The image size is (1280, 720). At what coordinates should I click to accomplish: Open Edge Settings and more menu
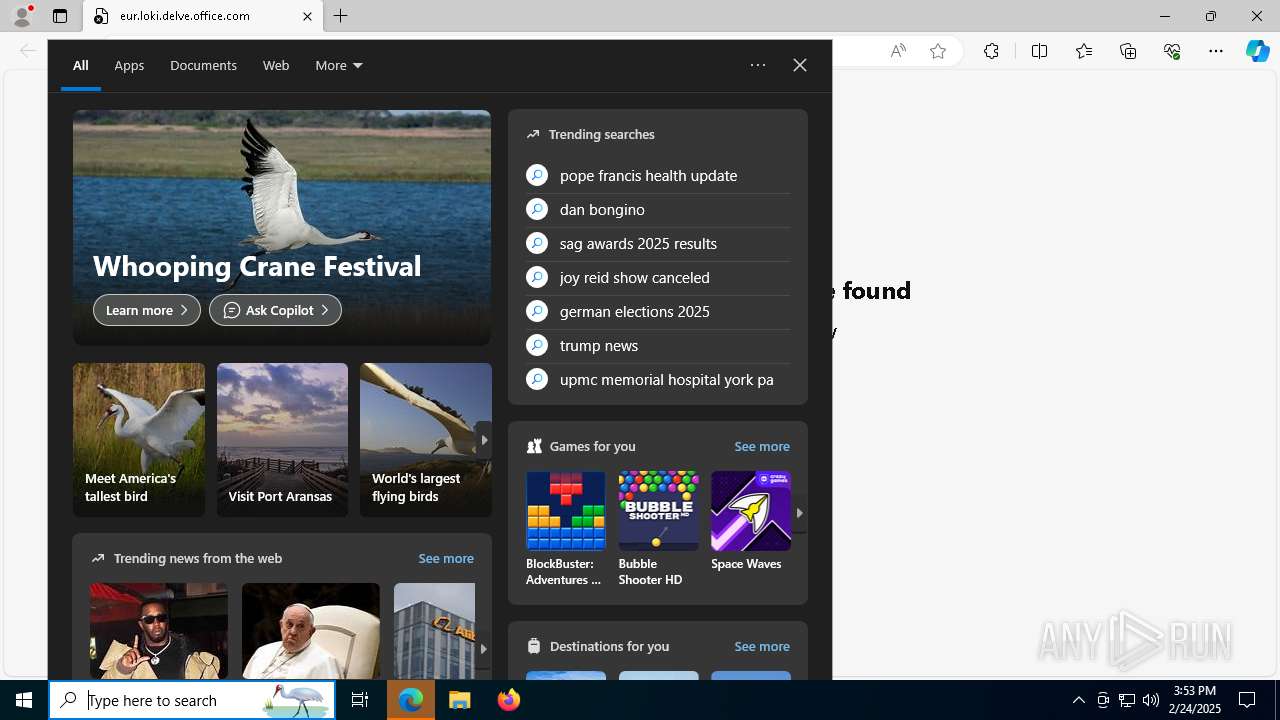pos(1216,51)
